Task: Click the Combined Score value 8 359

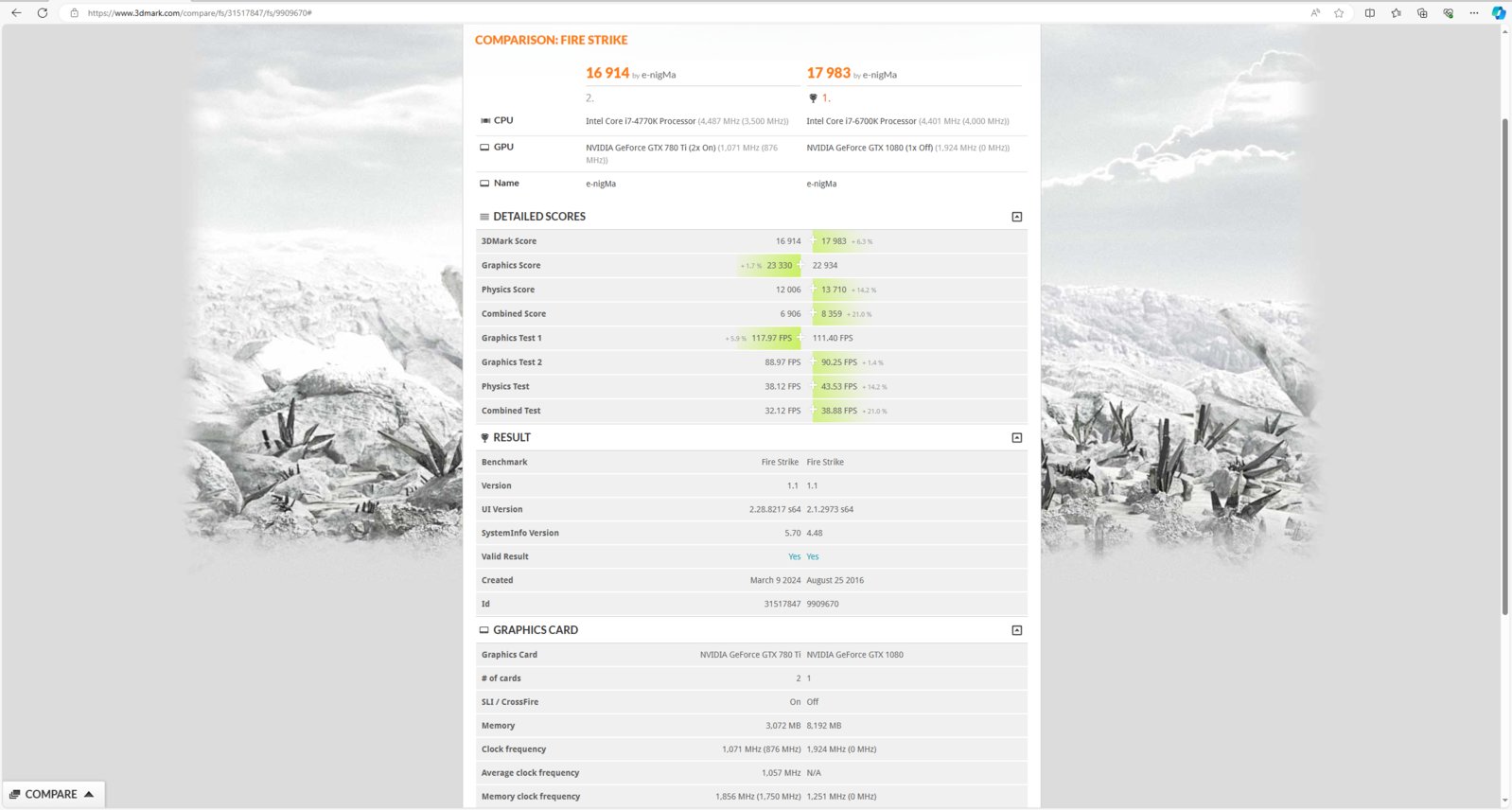Action: click(832, 314)
